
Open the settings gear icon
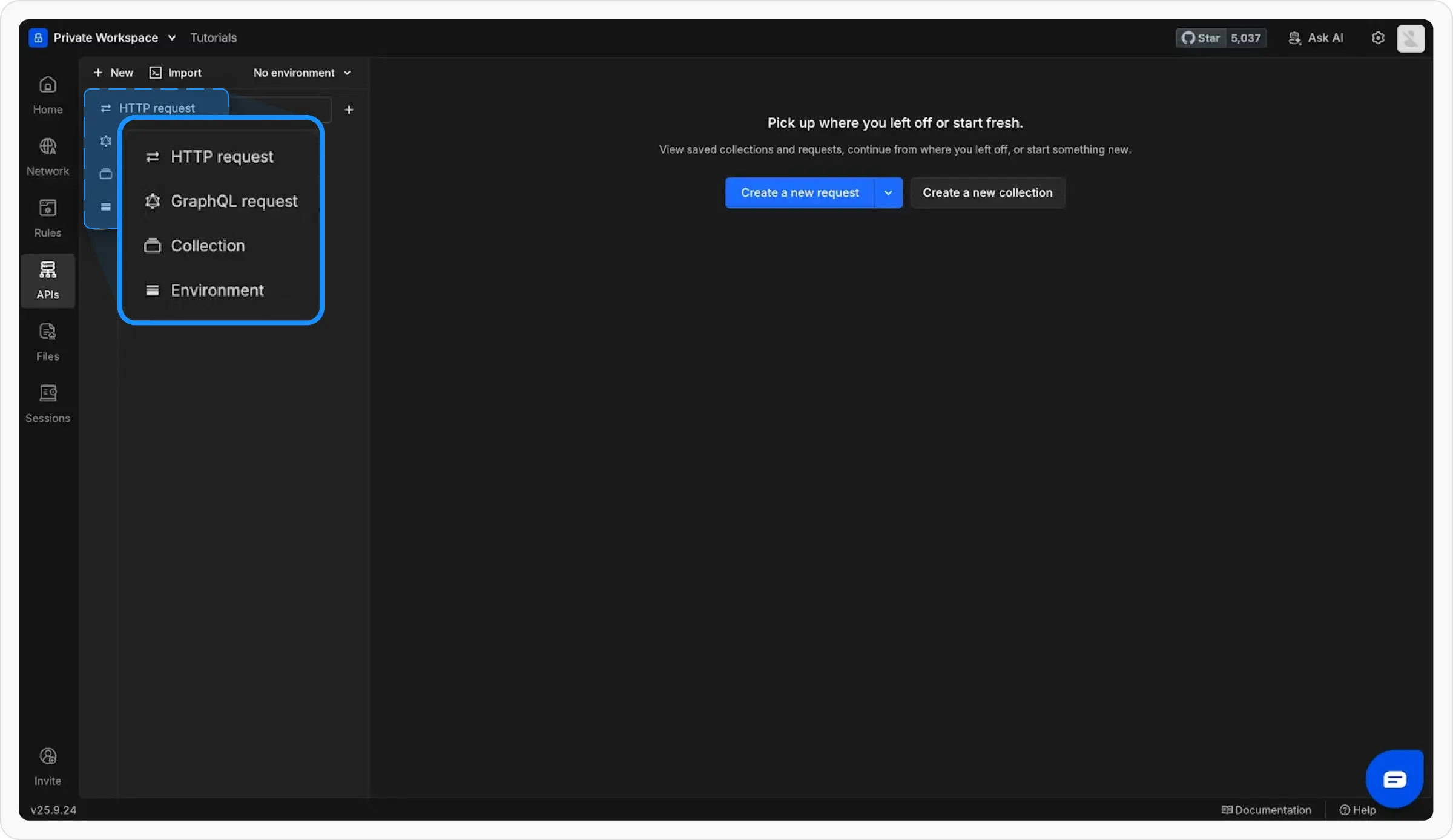click(x=1378, y=38)
